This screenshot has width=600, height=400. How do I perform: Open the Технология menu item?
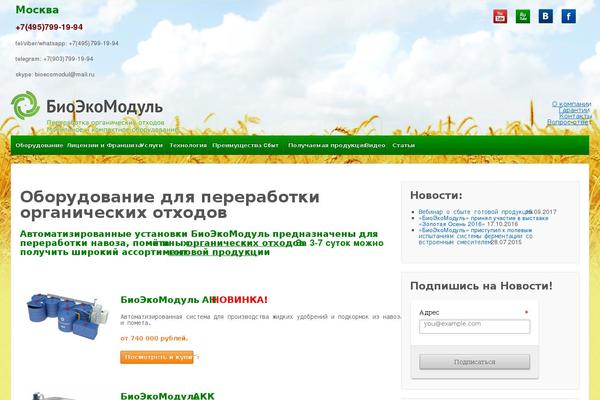pyautogui.click(x=188, y=145)
